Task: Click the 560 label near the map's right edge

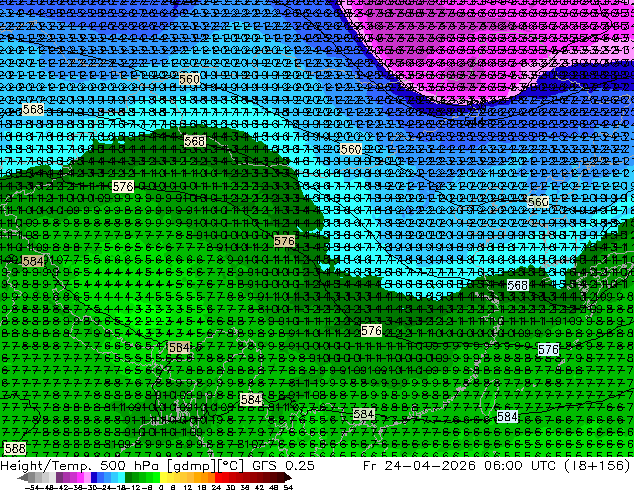Action: [x=538, y=202]
